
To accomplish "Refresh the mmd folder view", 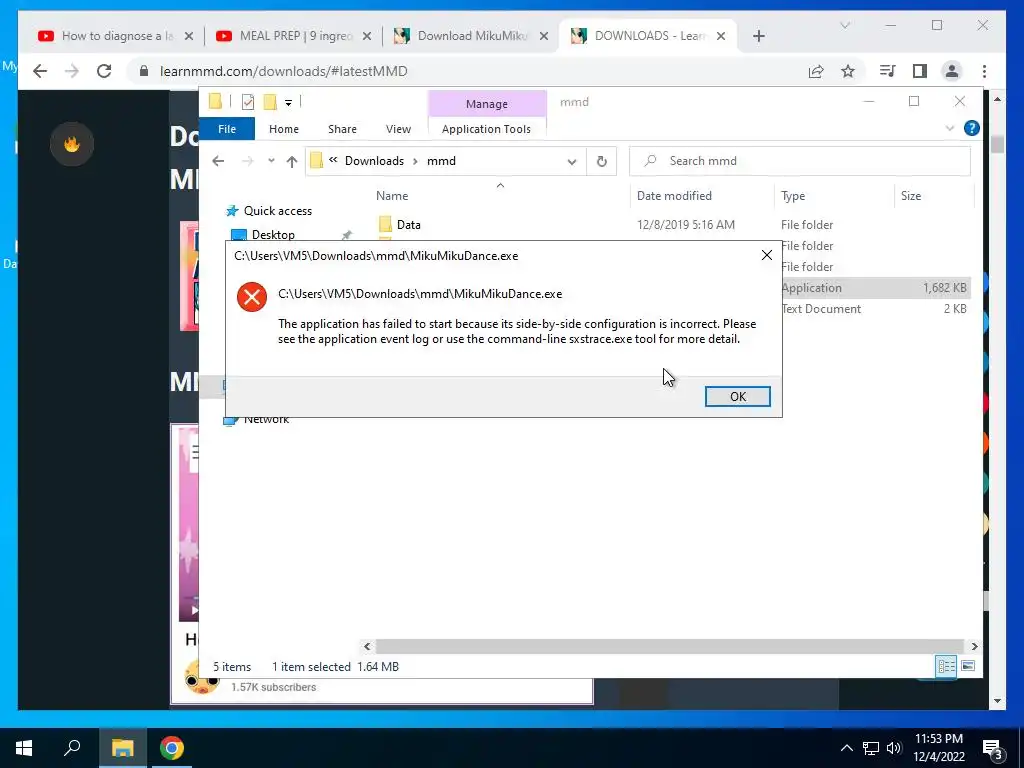I will tap(601, 161).
